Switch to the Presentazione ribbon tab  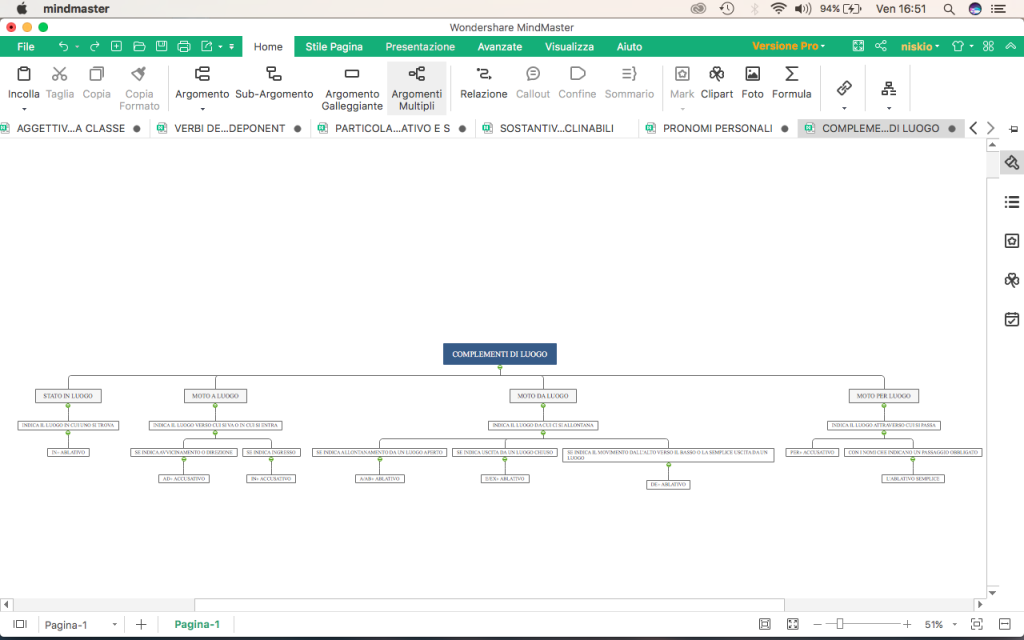(x=420, y=46)
